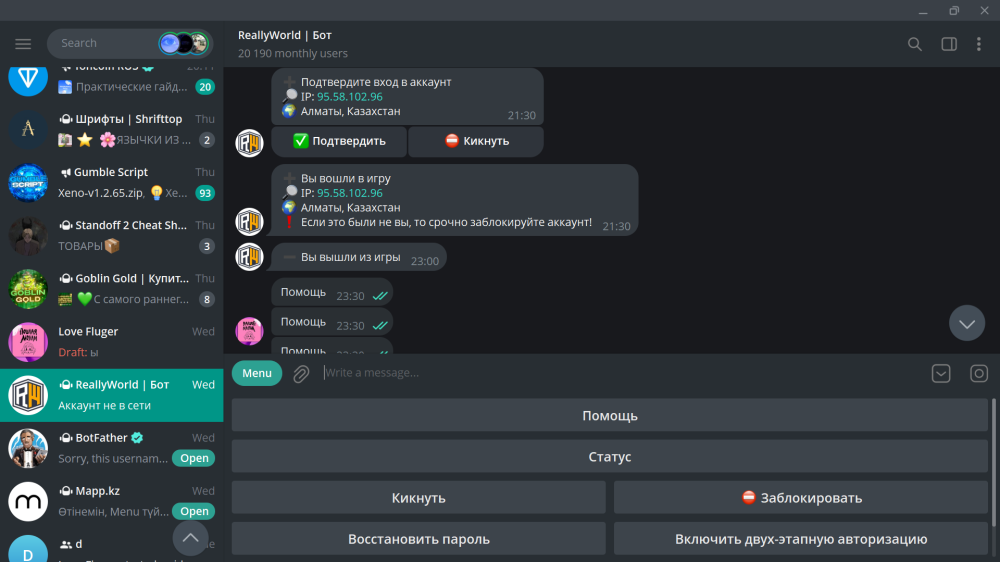Open the IP link in Вы вошли message
The height and width of the screenshot is (562, 1000).
[349, 193]
